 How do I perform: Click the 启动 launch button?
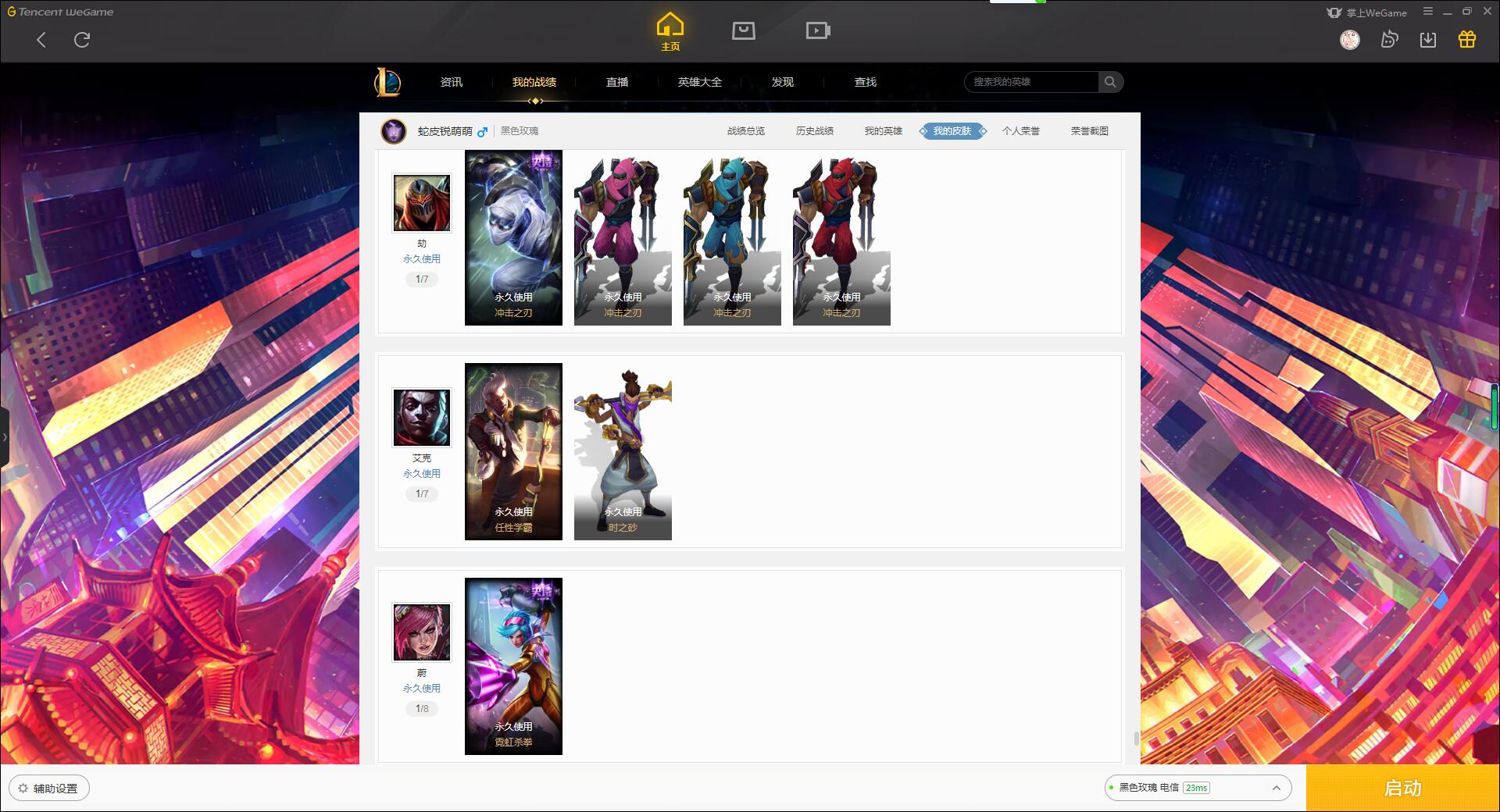[1402, 789]
